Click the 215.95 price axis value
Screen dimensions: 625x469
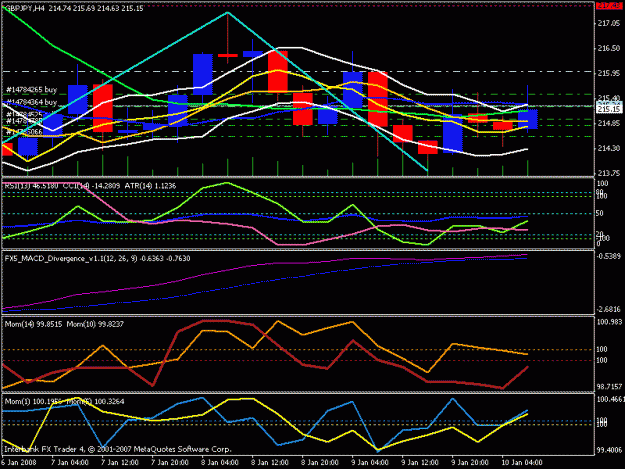609,73
